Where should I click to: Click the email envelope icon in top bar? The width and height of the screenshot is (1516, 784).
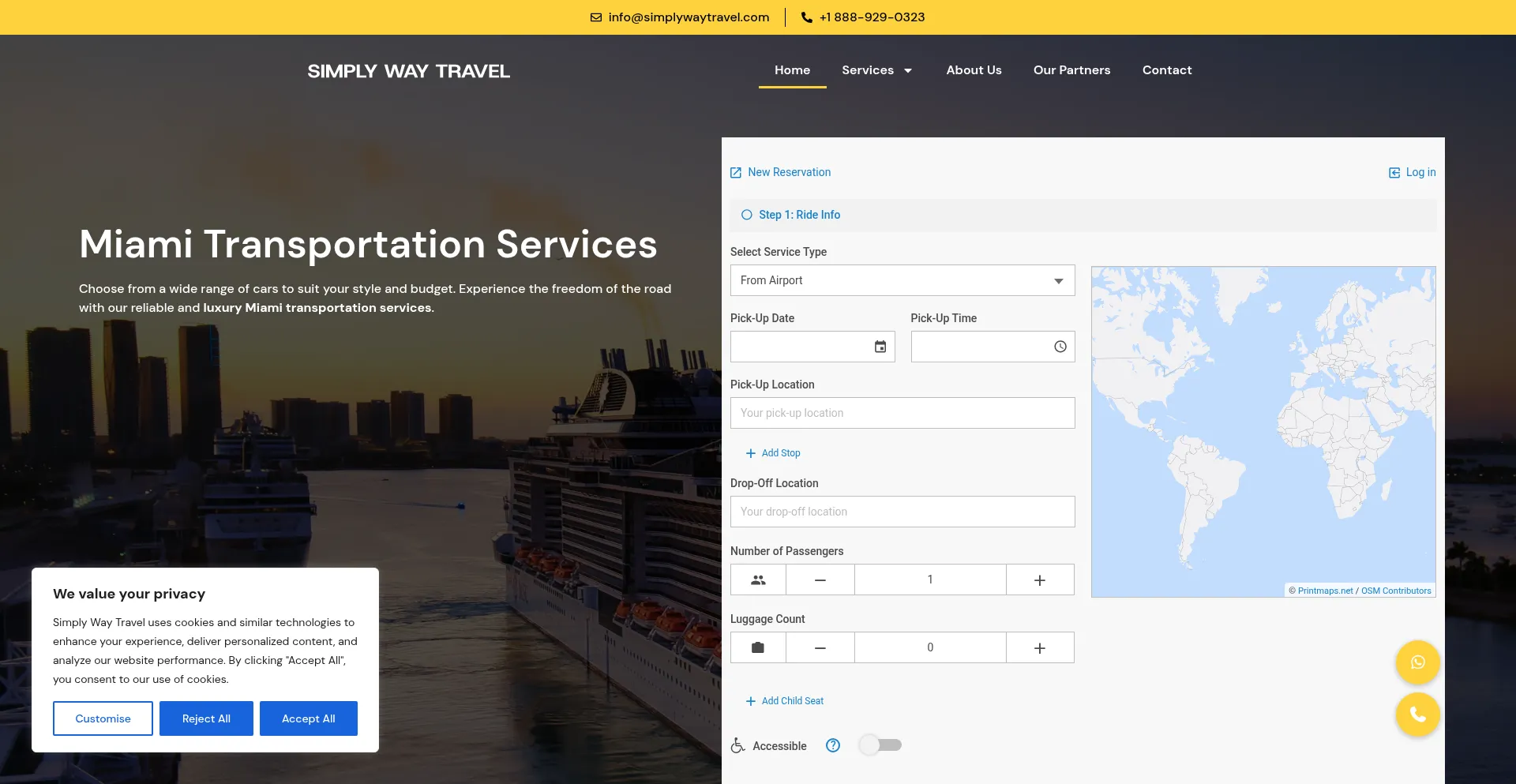tap(596, 17)
